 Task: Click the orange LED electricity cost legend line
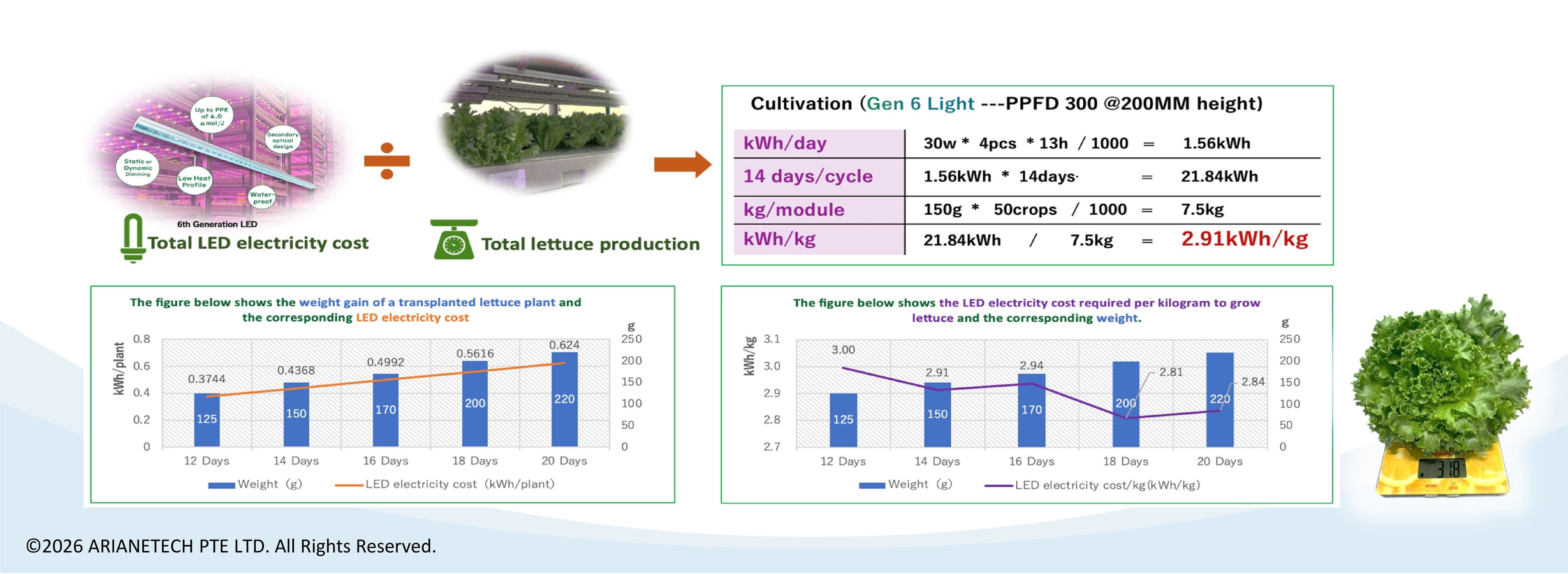click(349, 485)
